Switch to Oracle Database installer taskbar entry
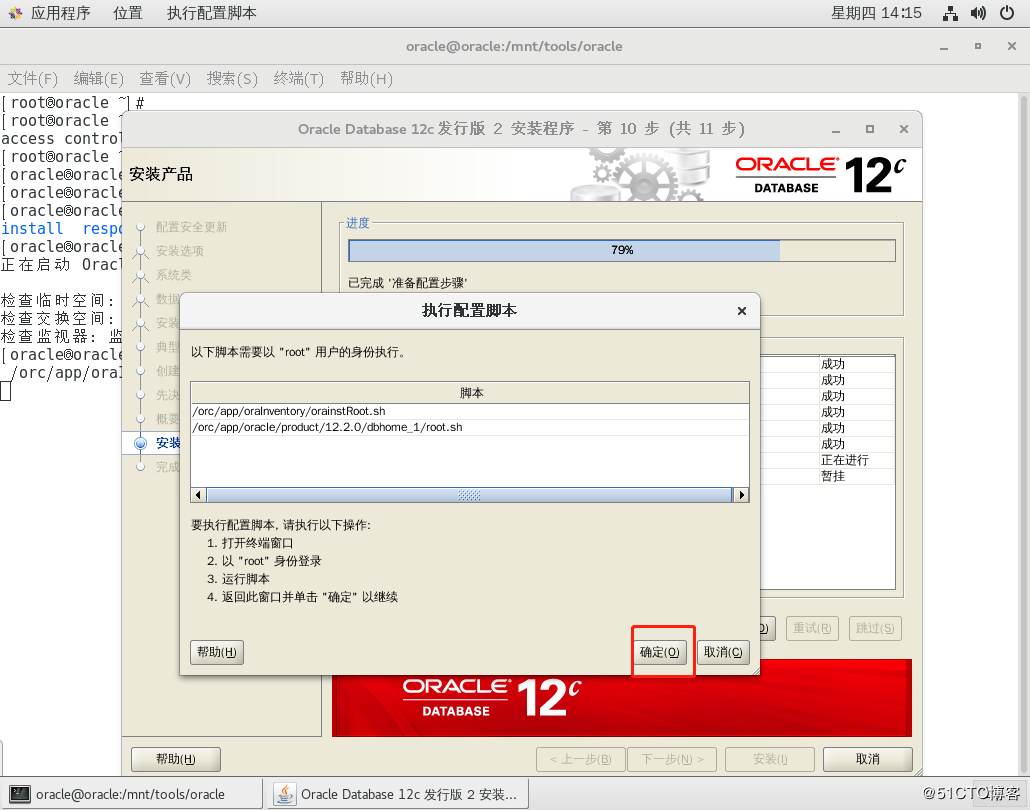1030x810 pixels. [x=397, y=794]
